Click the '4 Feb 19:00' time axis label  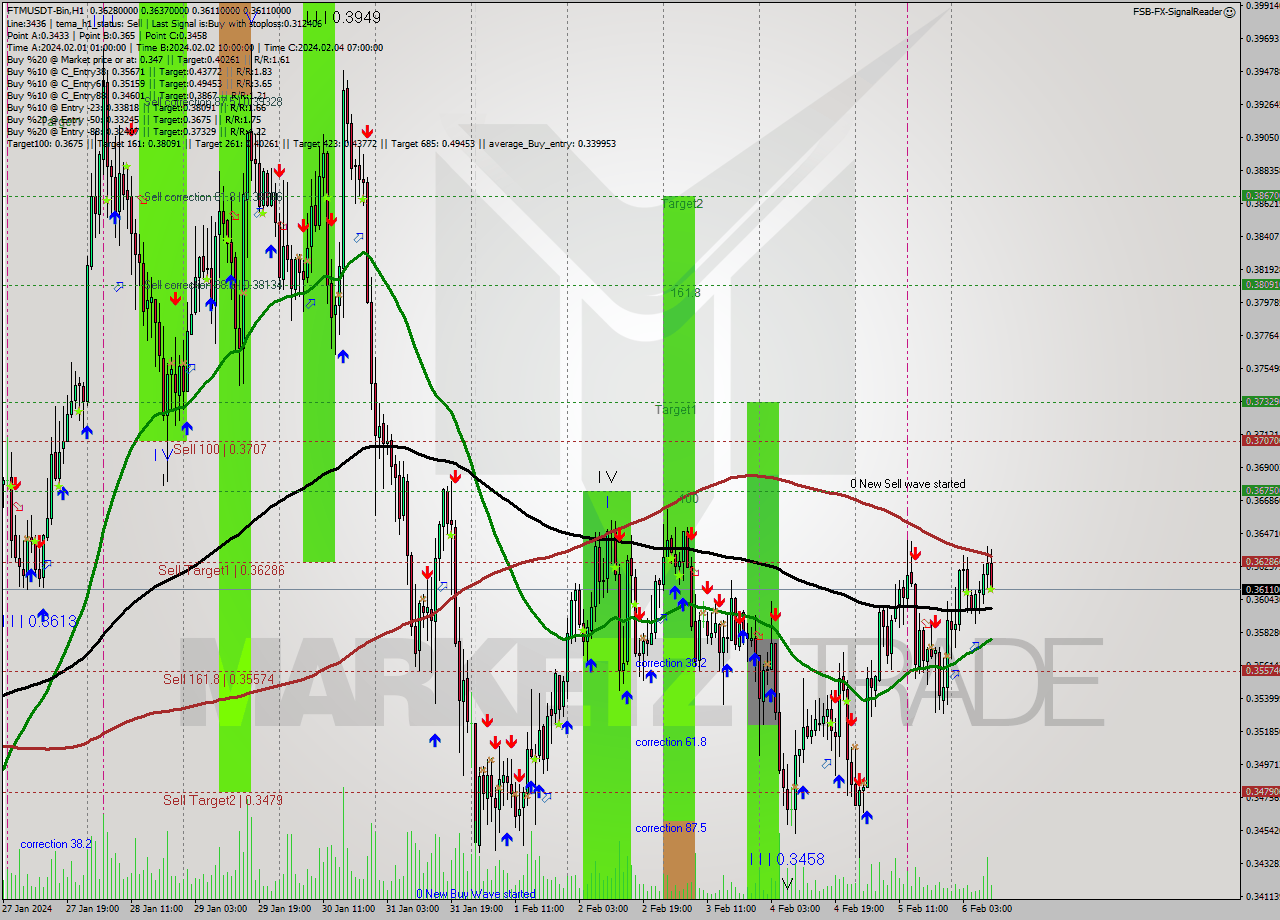pos(858,909)
